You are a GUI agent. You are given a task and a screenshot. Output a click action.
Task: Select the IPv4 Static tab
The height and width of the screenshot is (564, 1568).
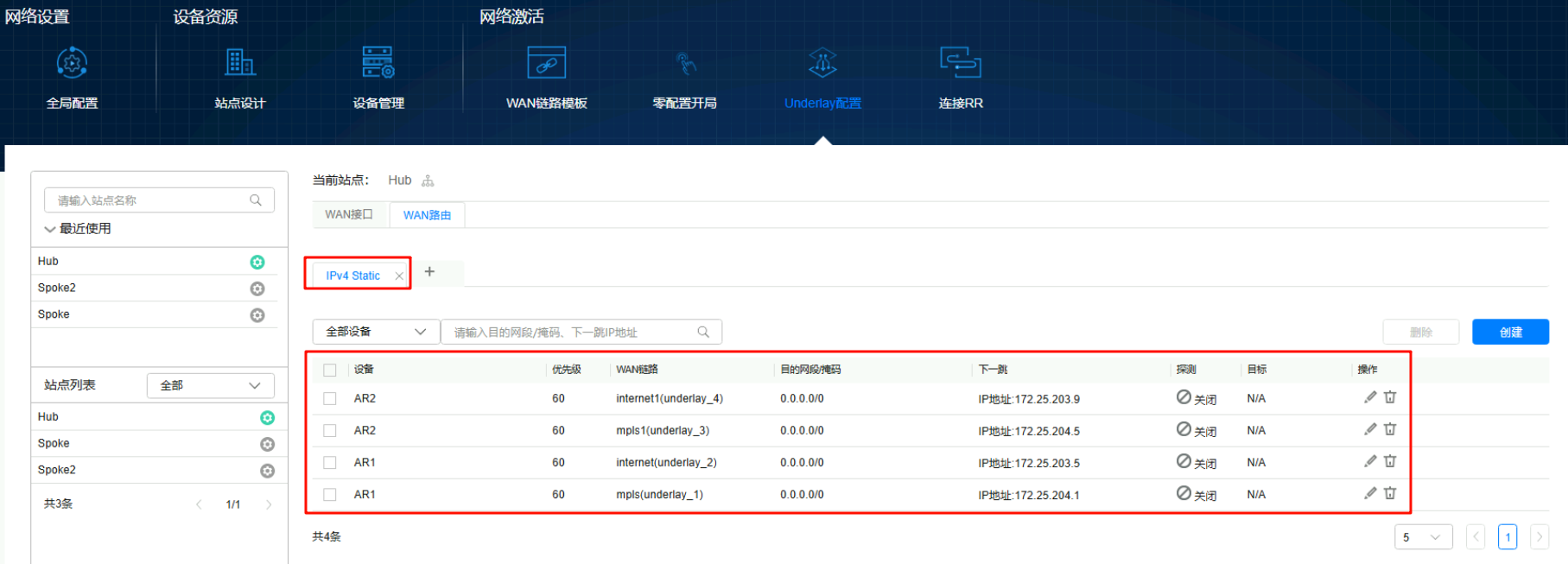click(352, 276)
